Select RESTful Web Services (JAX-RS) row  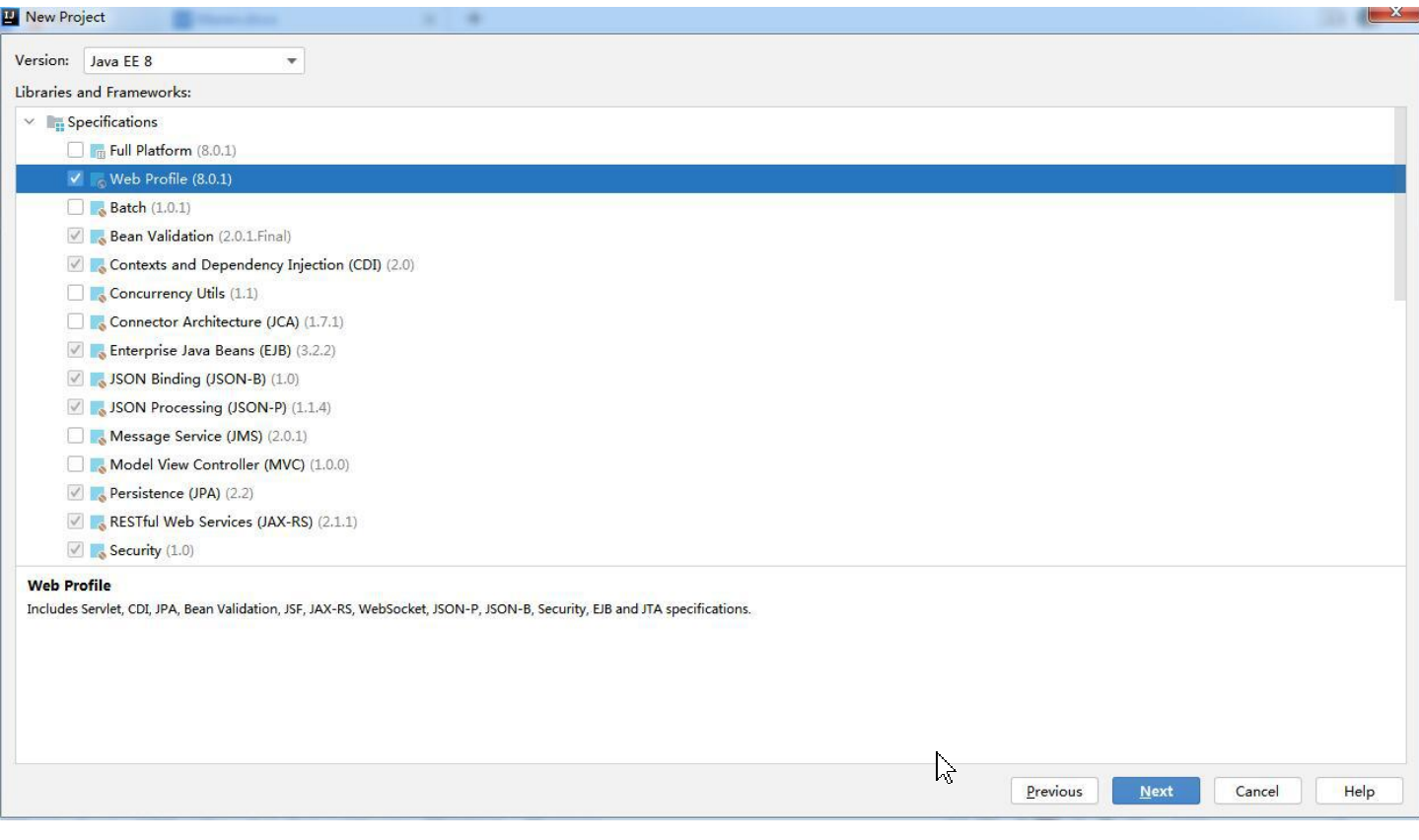(704, 523)
